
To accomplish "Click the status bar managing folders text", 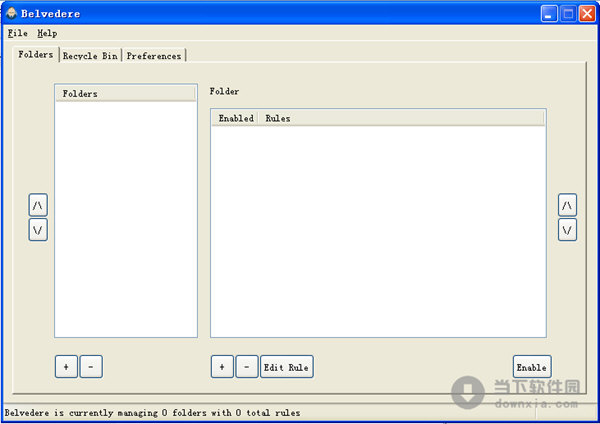I will [152, 413].
